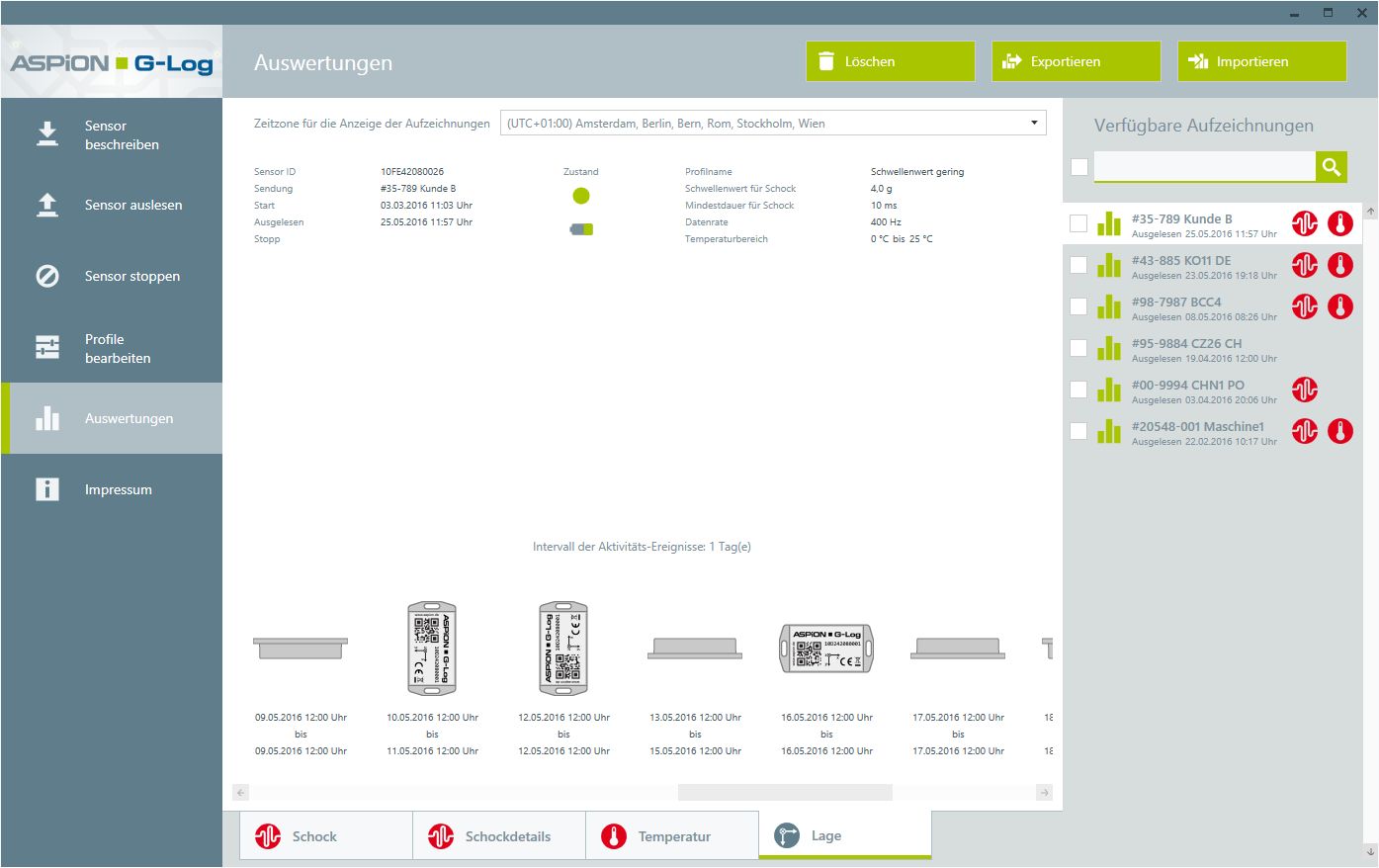
Task: Switch to the Temperatur tab
Action: click(x=672, y=836)
